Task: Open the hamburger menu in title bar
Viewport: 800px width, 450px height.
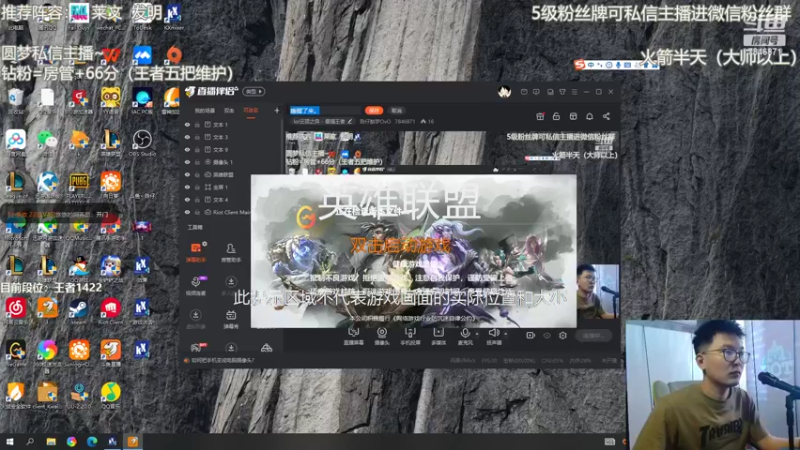Action: [x=574, y=92]
